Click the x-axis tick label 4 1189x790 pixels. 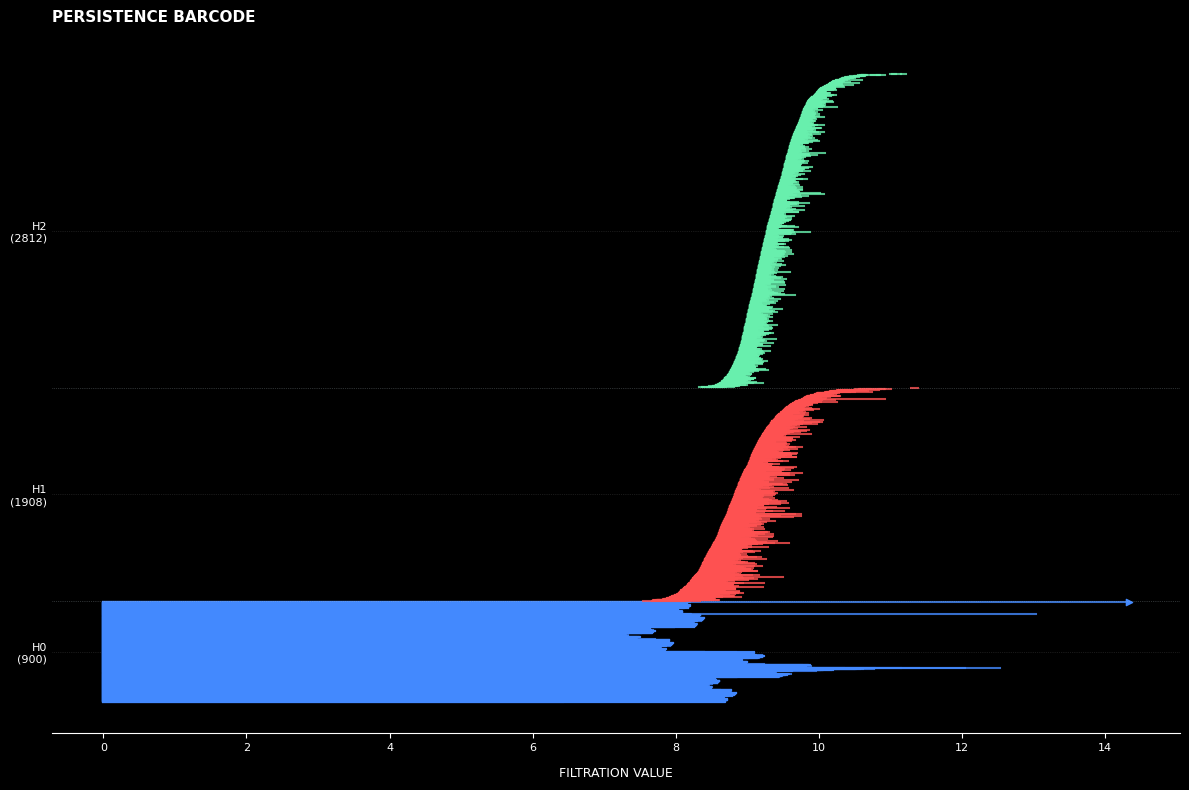click(x=390, y=748)
